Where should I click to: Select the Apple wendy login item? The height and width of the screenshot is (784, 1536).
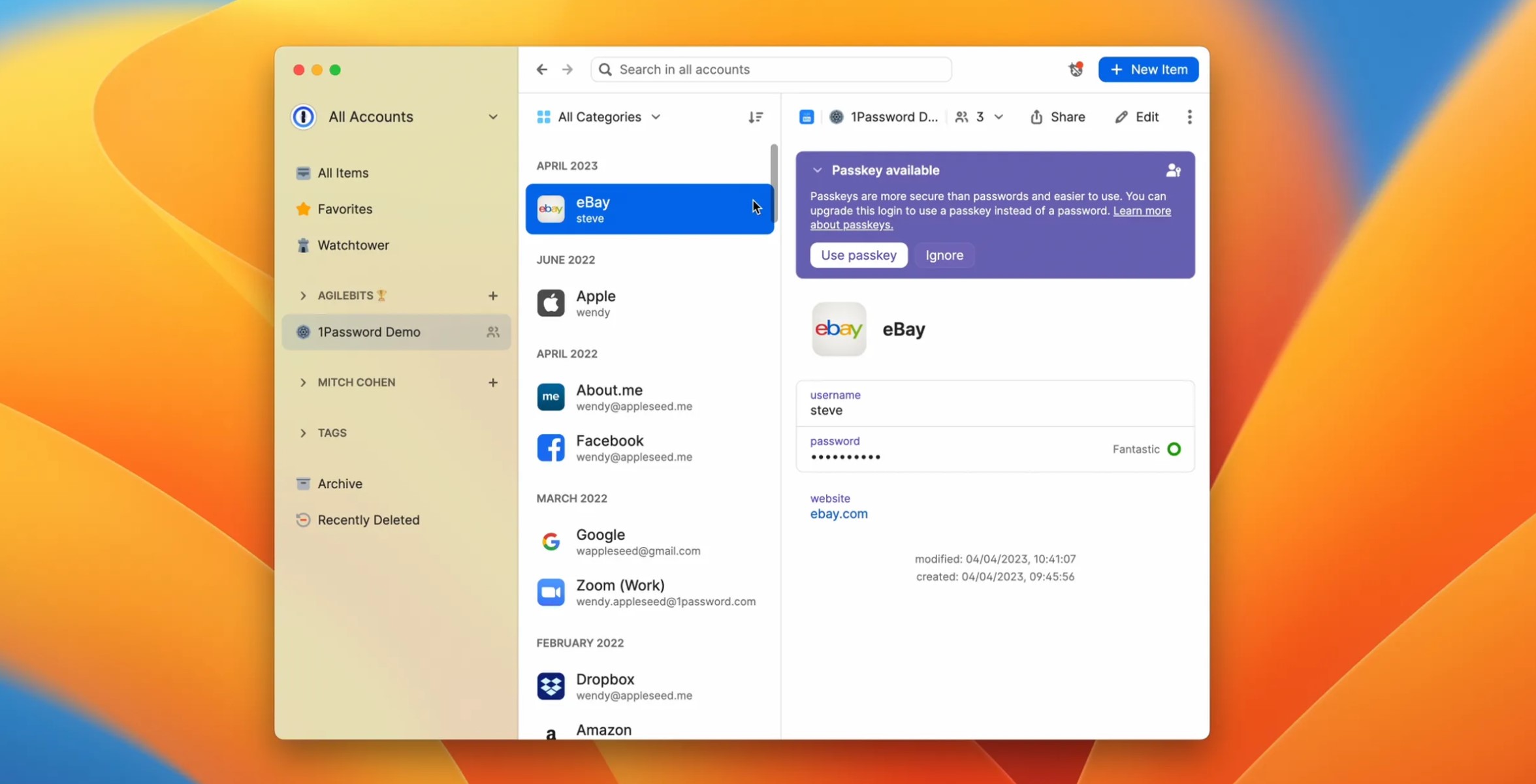click(x=649, y=304)
